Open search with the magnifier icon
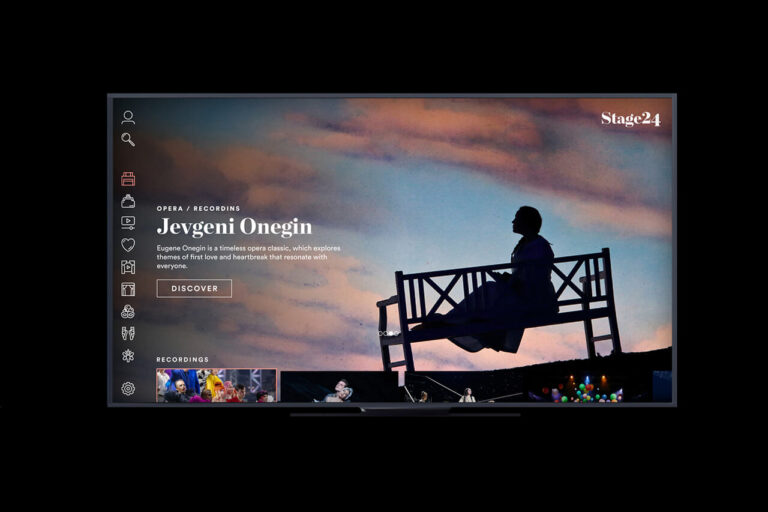This screenshot has height=512, width=768. click(128, 140)
